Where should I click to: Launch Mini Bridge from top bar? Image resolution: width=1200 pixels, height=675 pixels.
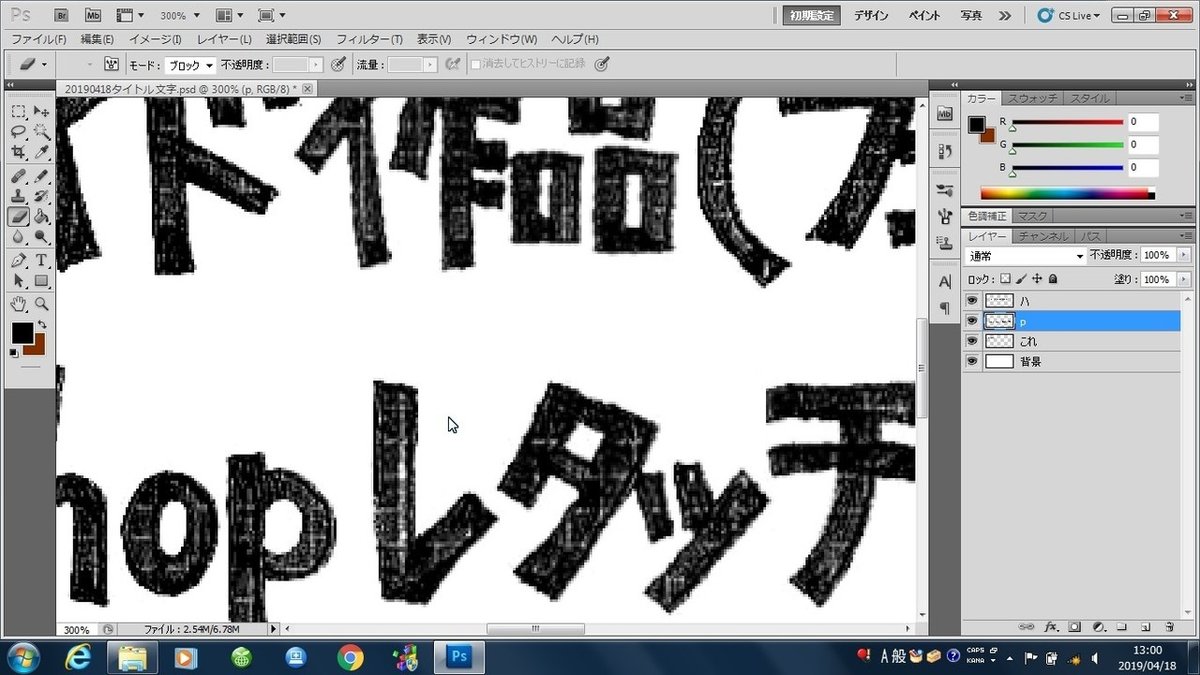coord(92,15)
